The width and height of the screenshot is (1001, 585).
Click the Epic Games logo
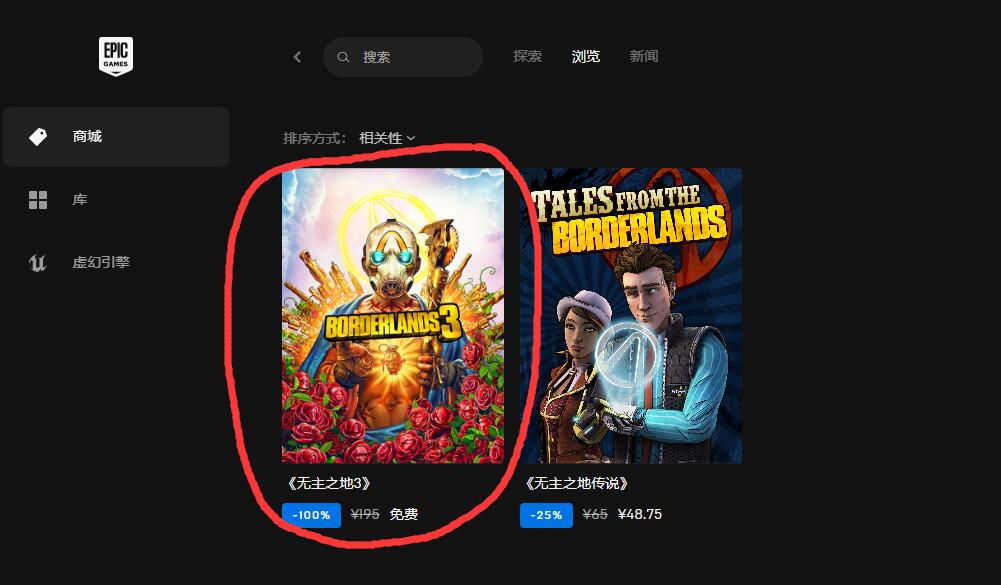(116, 56)
